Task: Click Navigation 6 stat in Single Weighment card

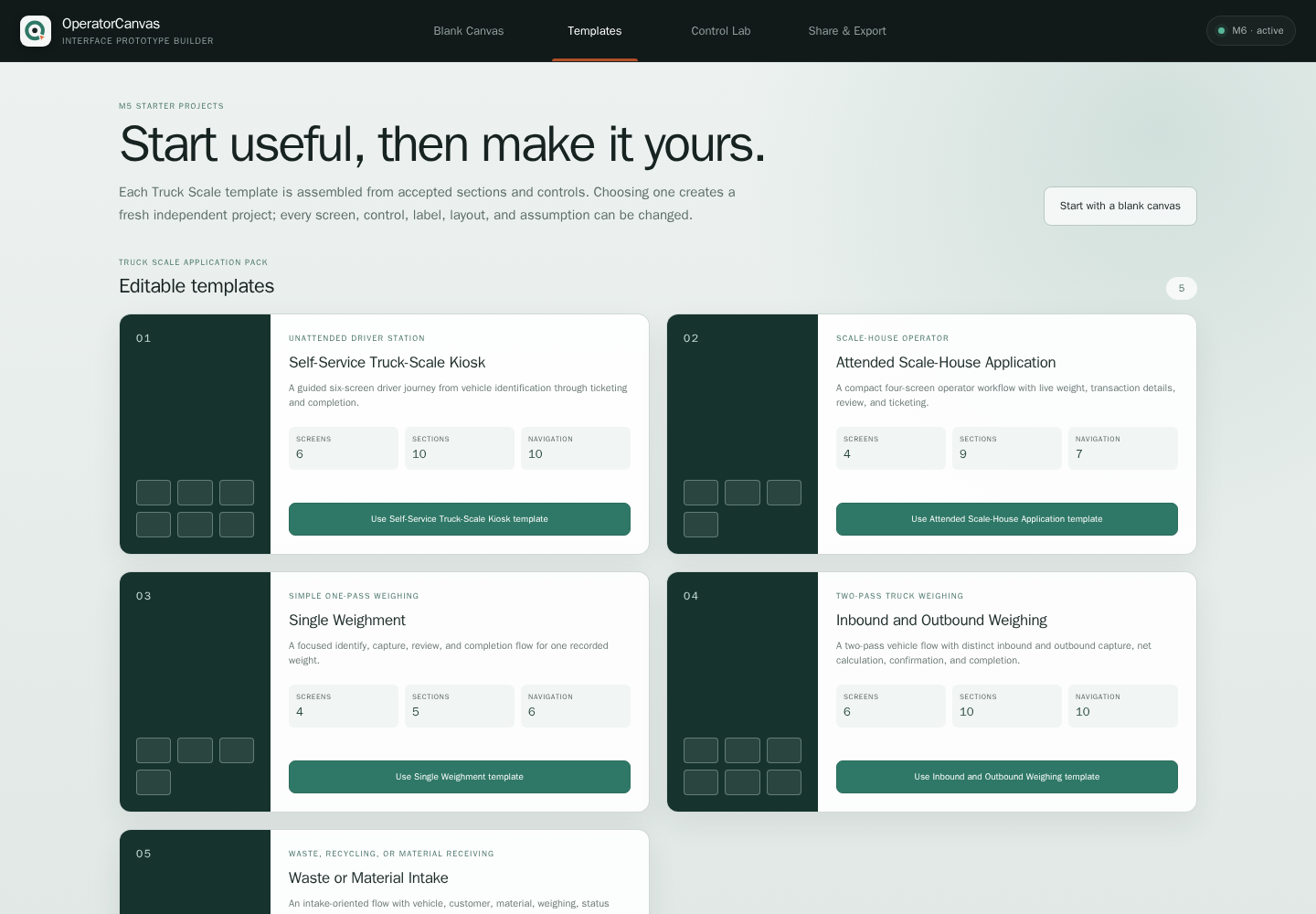Action: pos(576,707)
